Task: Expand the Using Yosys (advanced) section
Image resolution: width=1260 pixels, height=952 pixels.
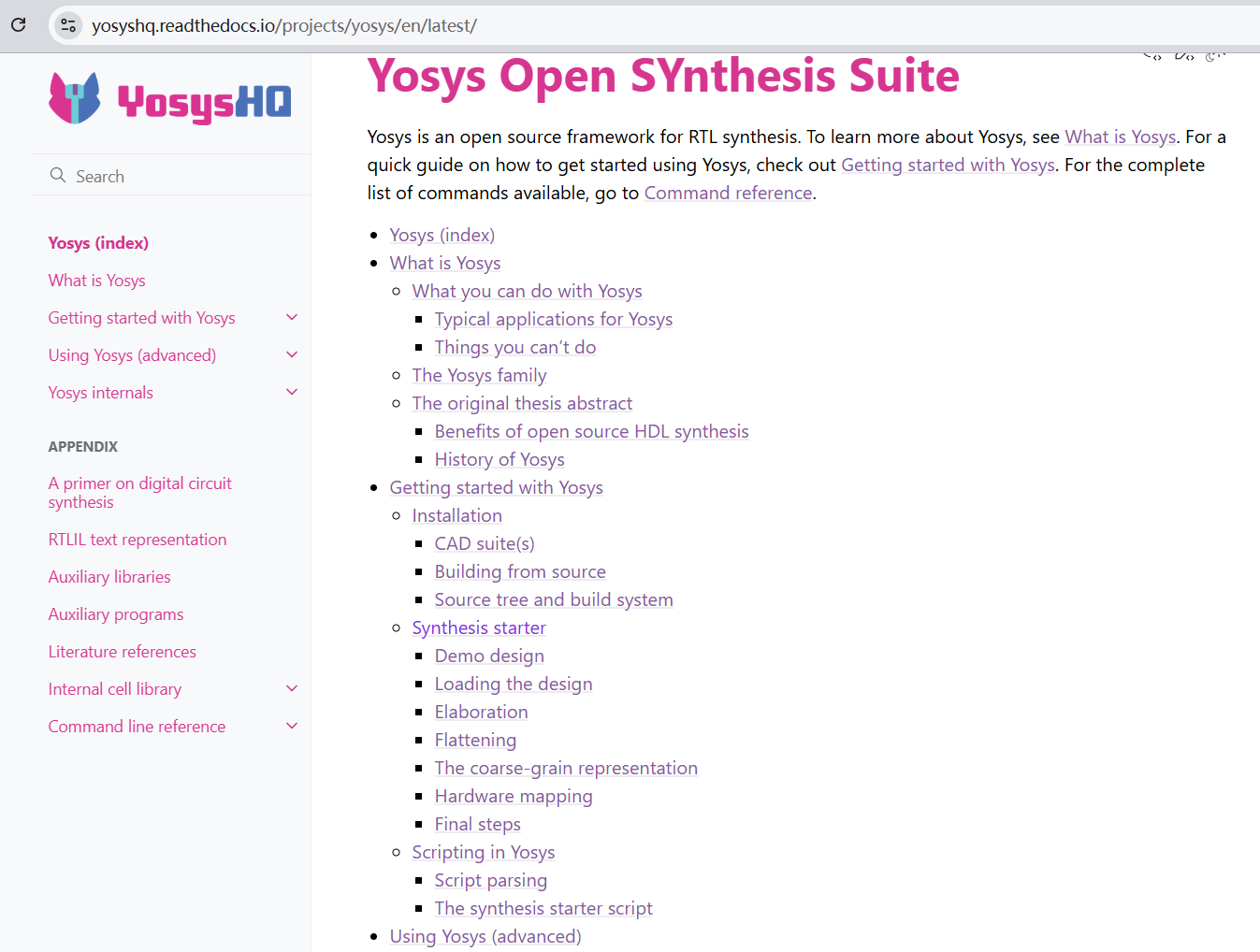Action: [x=292, y=355]
